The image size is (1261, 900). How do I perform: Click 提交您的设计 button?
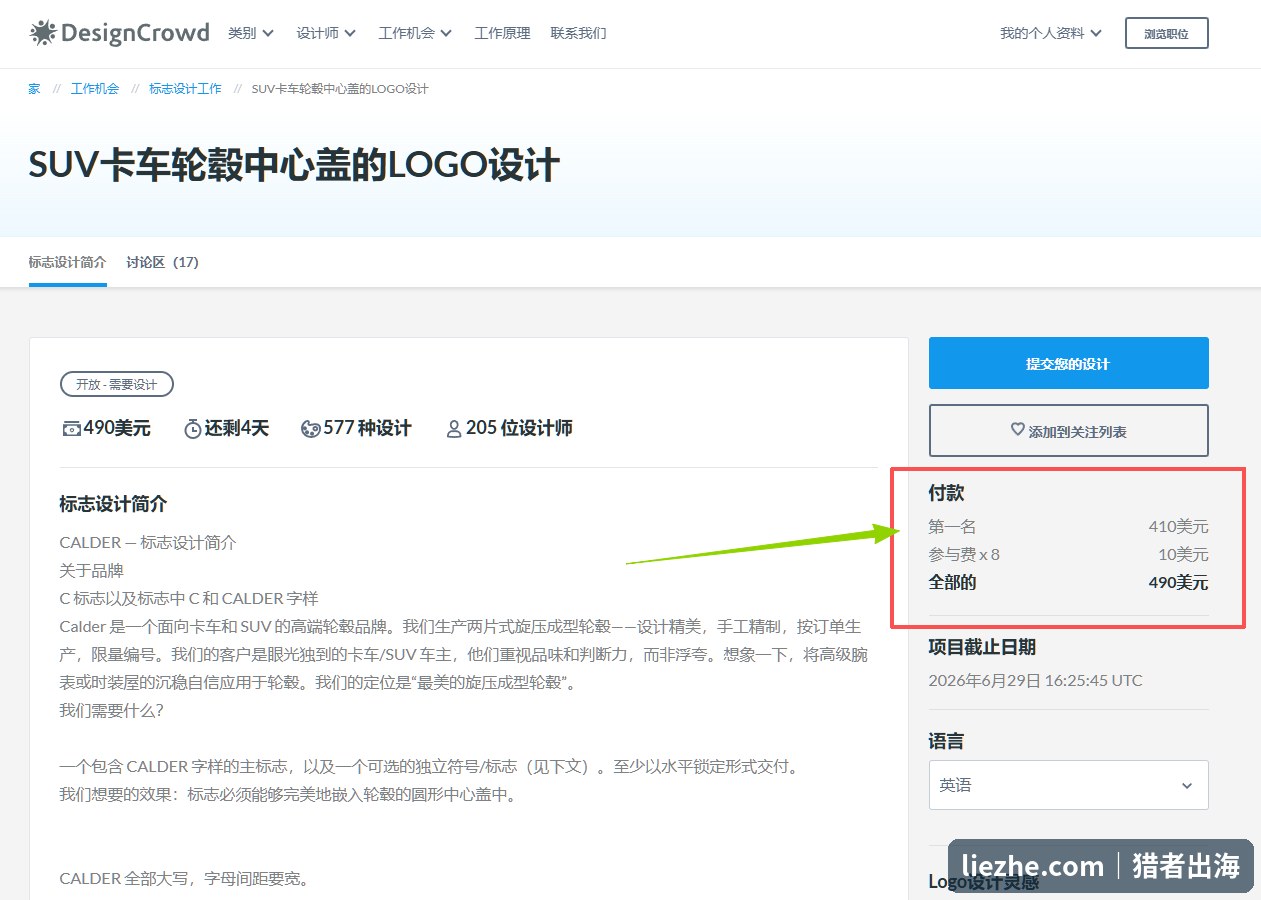[x=1068, y=363]
